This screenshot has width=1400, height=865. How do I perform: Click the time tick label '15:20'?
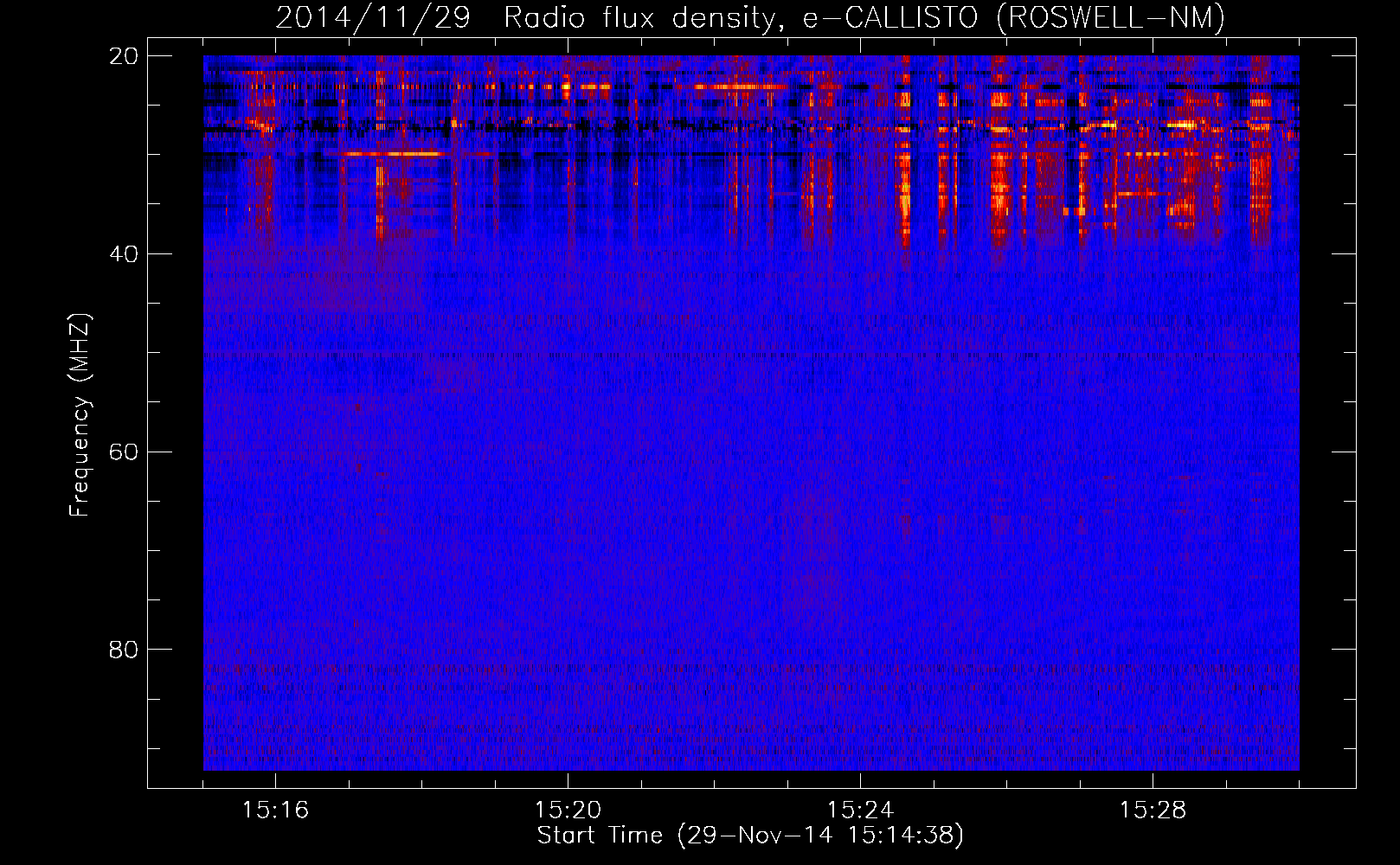pos(568,810)
